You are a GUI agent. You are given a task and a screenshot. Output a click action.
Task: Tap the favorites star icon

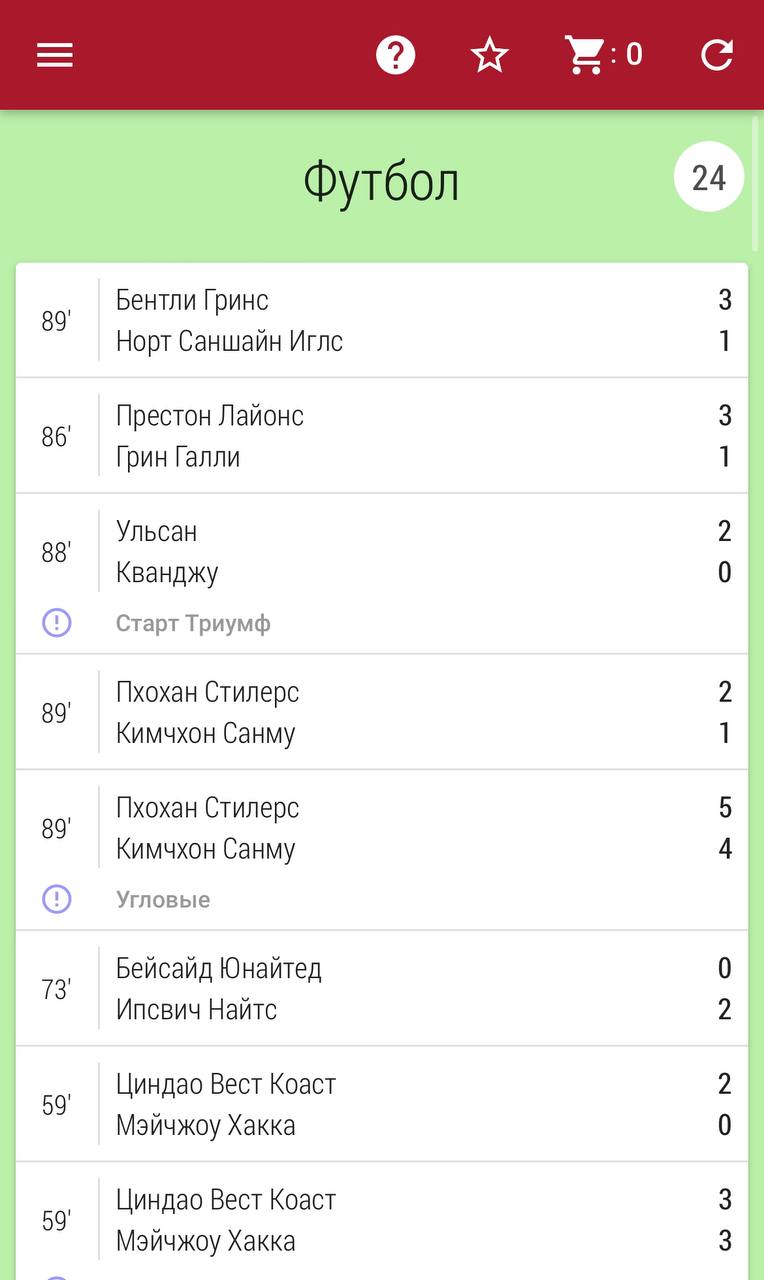[490, 55]
